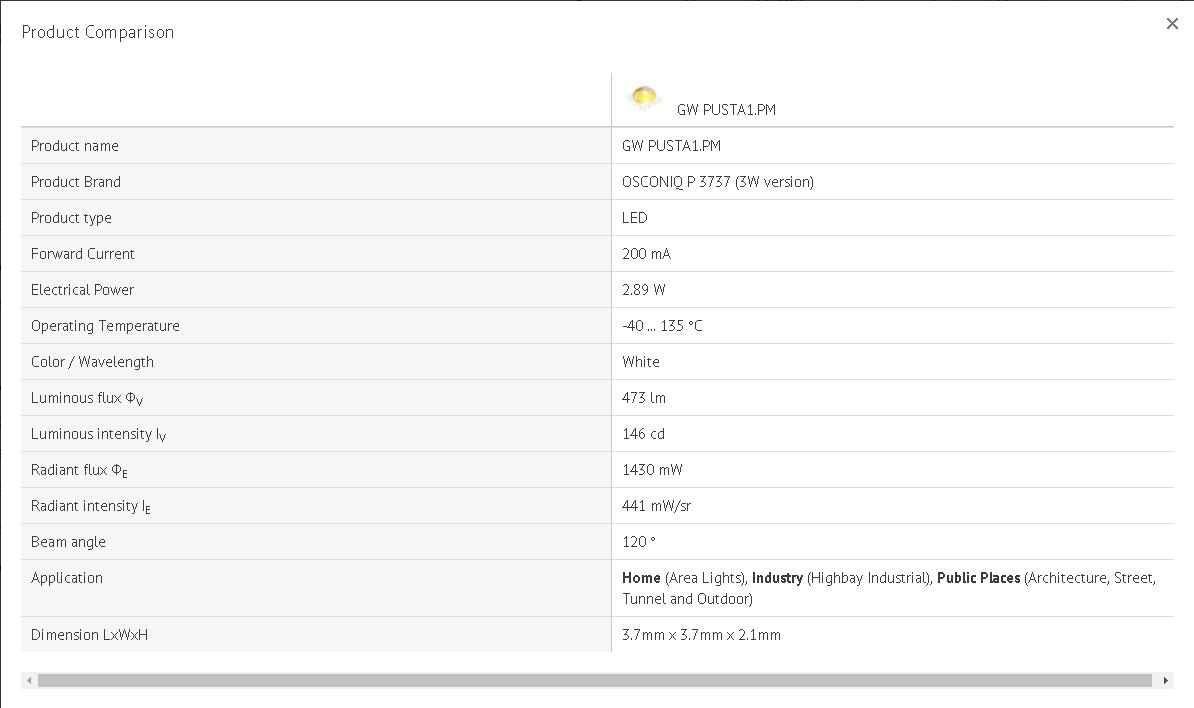
Task: Close the Product Comparison dialog
Action: coord(1172,24)
